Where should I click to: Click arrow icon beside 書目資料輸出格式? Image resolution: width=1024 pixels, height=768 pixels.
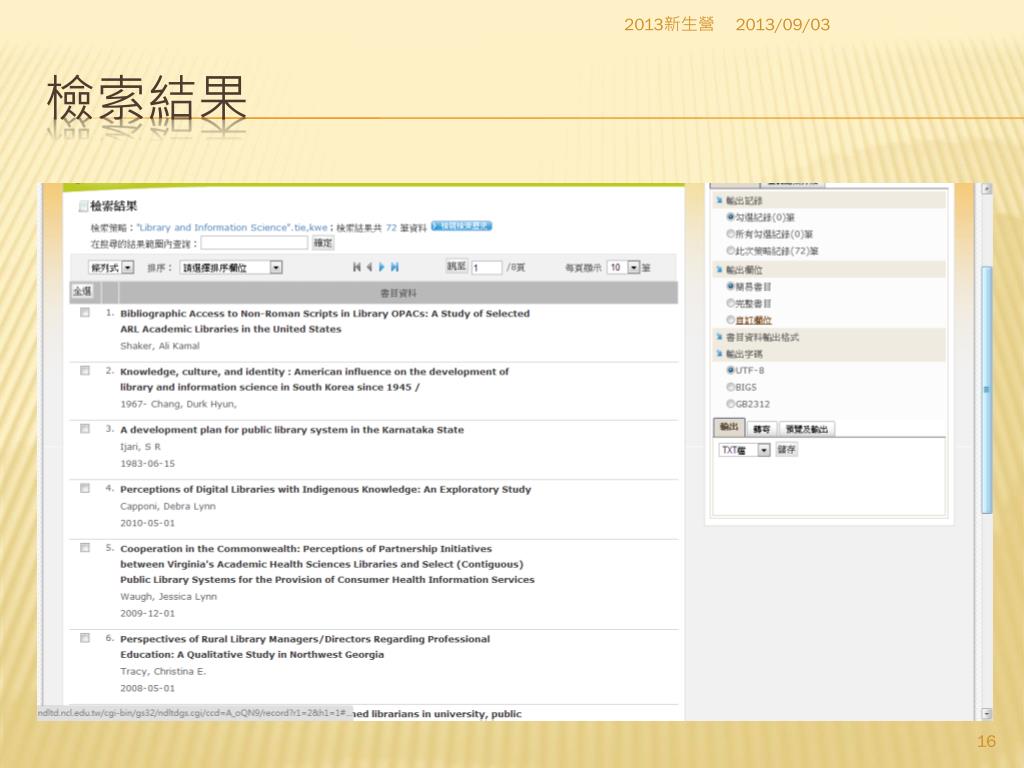719,337
